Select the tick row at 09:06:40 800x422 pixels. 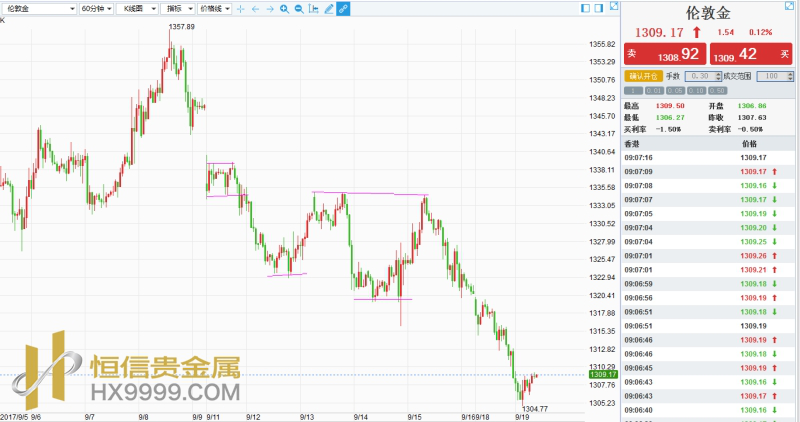tap(708, 410)
